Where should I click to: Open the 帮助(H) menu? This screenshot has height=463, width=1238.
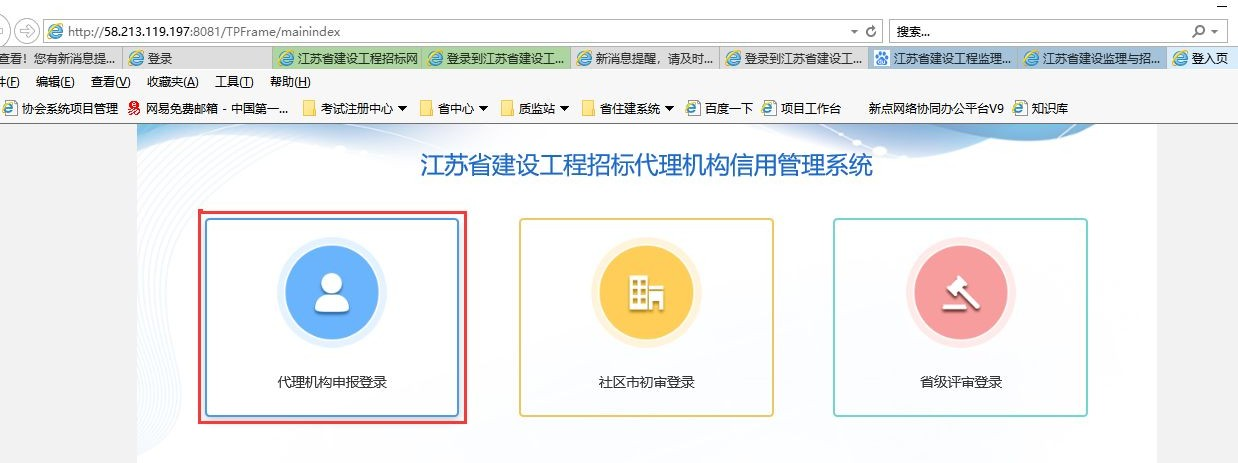click(x=290, y=82)
